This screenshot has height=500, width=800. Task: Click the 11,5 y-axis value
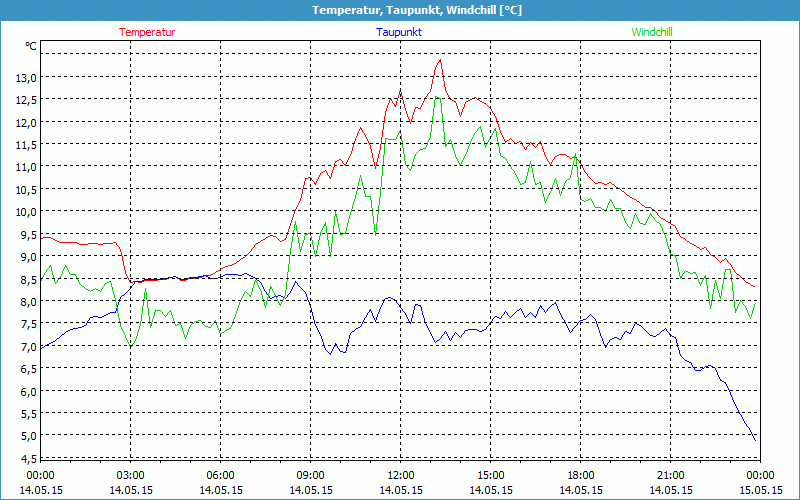pyautogui.click(x=26, y=145)
